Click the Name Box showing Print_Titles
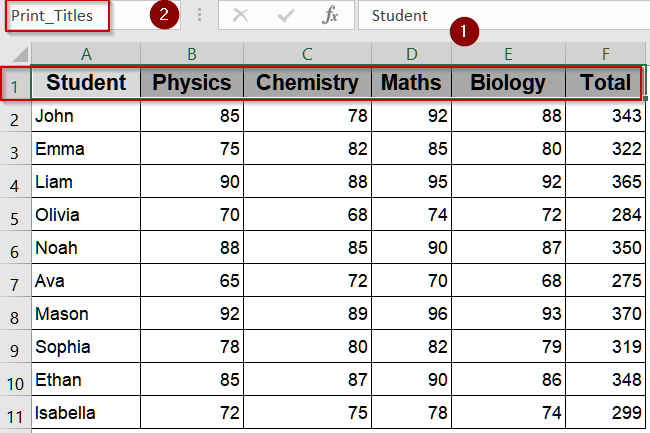Screen dimensions: 650x433 [70, 16]
